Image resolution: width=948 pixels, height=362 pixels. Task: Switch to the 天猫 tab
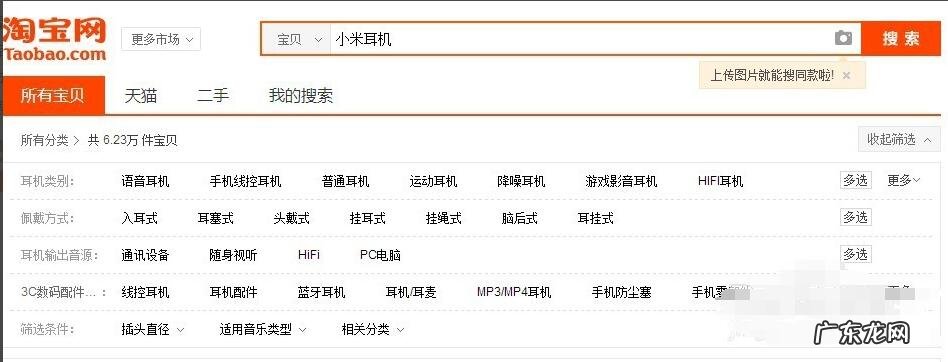pos(141,95)
